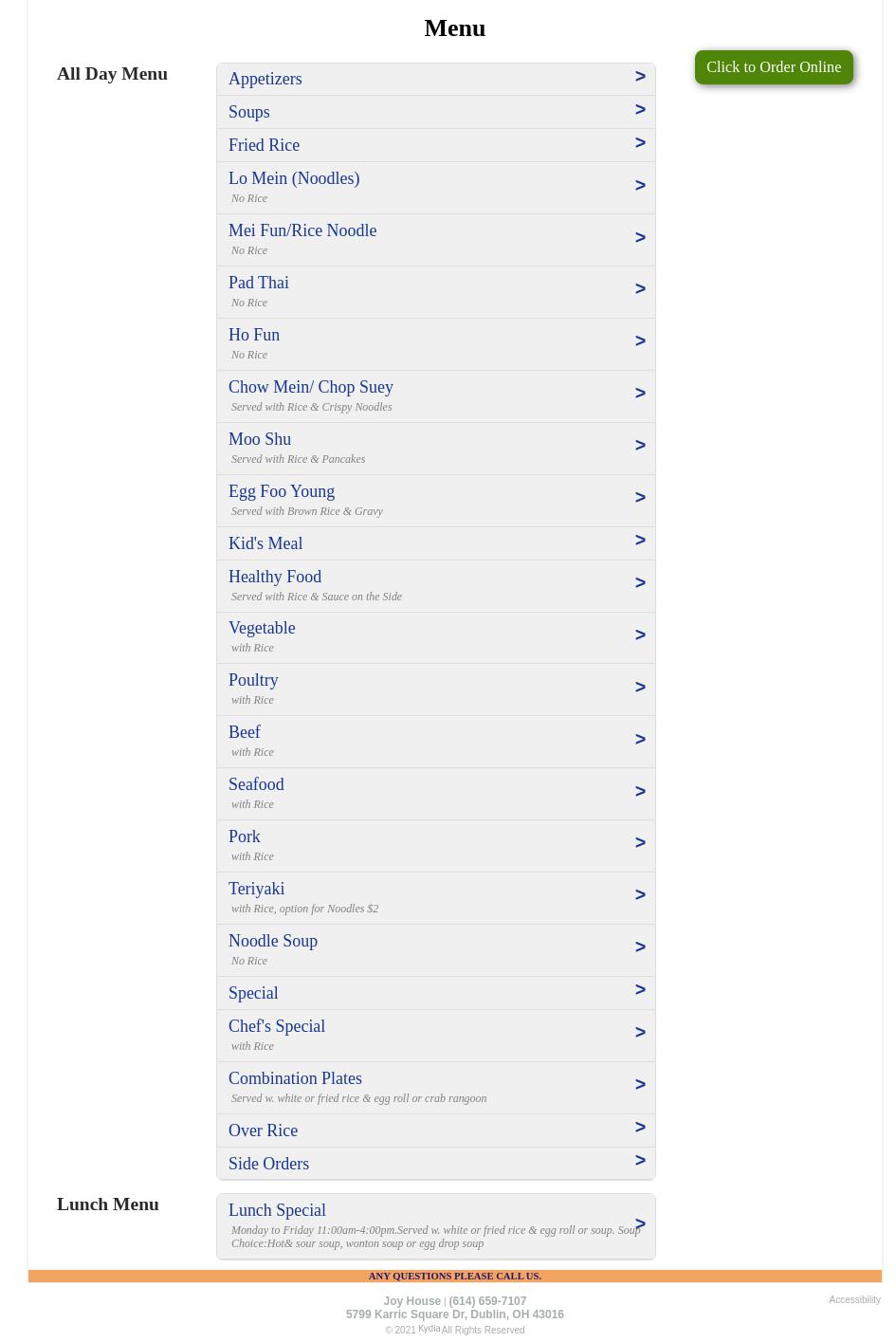This screenshot has height=1342, width=896.
Task: Open the Soups category
Action: (x=249, y=112)
